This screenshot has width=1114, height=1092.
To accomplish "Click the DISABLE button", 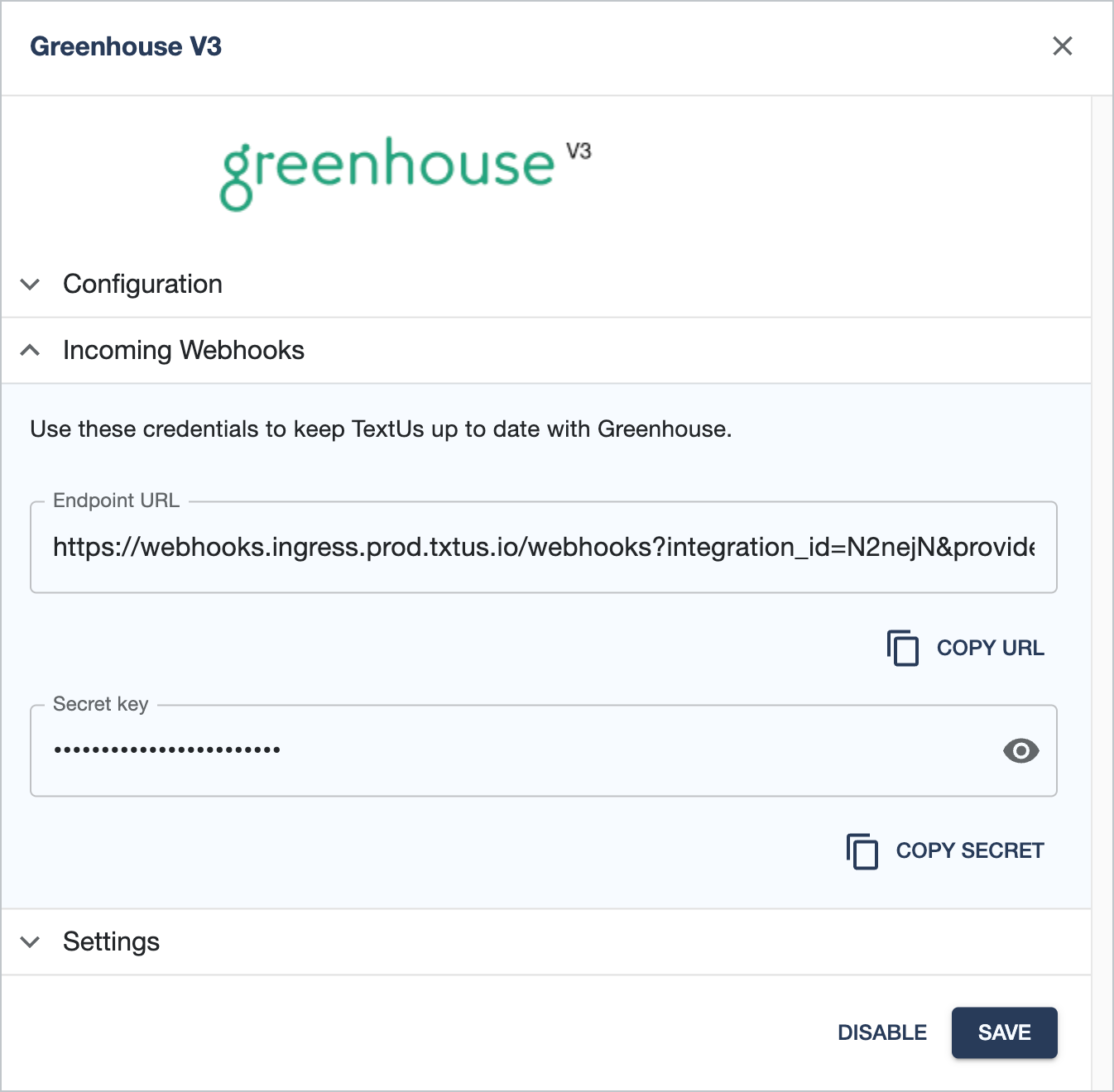I will [x=882, y=1032].
